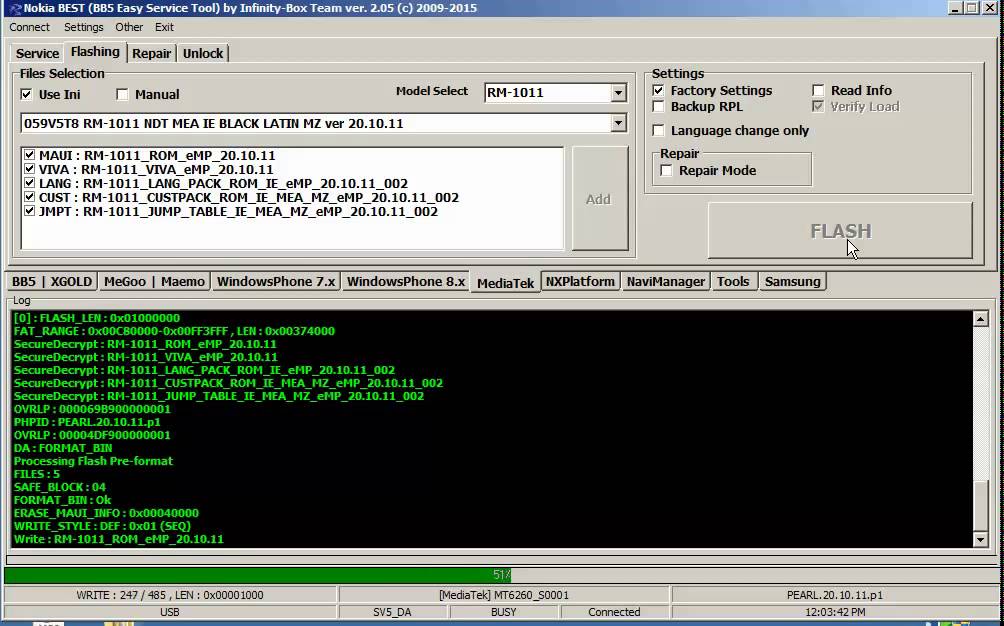Open the Connect menu
This screenshot has height=626, width=1004.
pos(29,27)
